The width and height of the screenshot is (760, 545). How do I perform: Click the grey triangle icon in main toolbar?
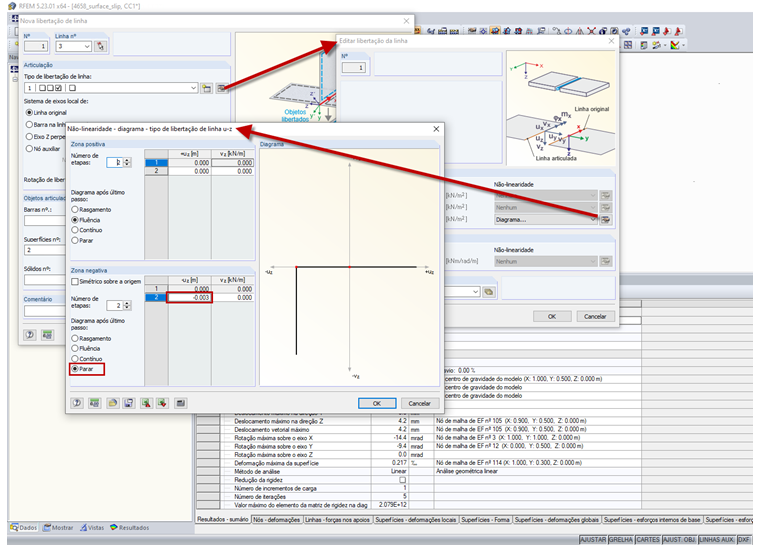[580, 31]
